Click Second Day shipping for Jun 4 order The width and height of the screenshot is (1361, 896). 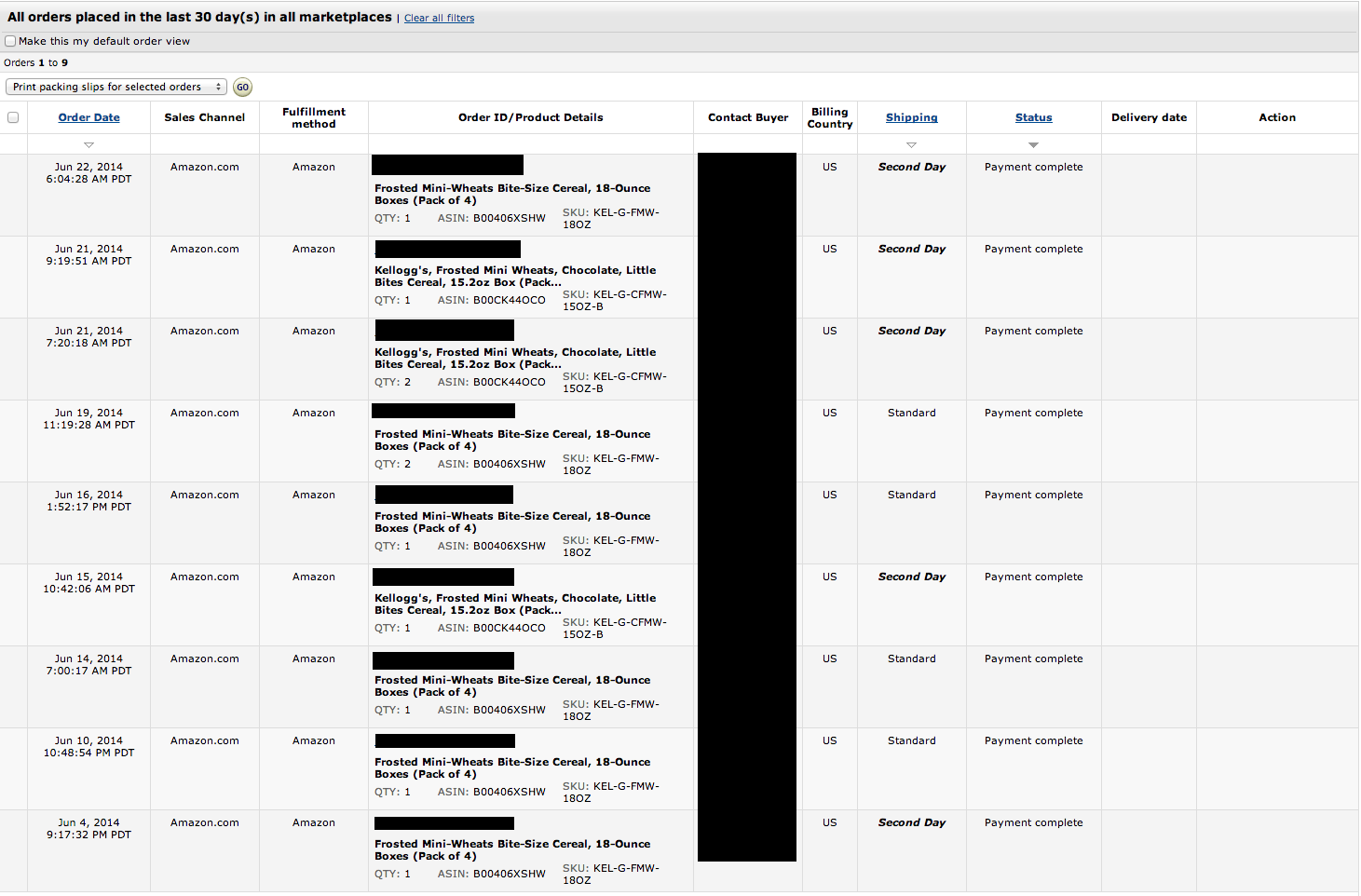pyautogui.click(x=912, y=822)
